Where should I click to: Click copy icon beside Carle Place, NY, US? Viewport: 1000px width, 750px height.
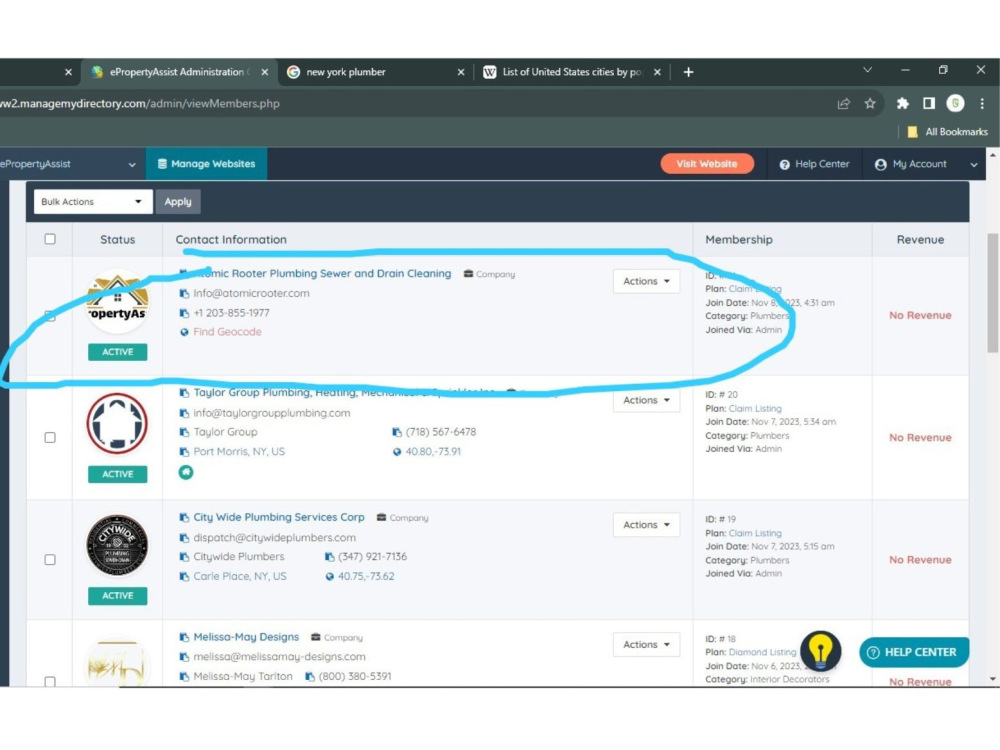point(184,577)
